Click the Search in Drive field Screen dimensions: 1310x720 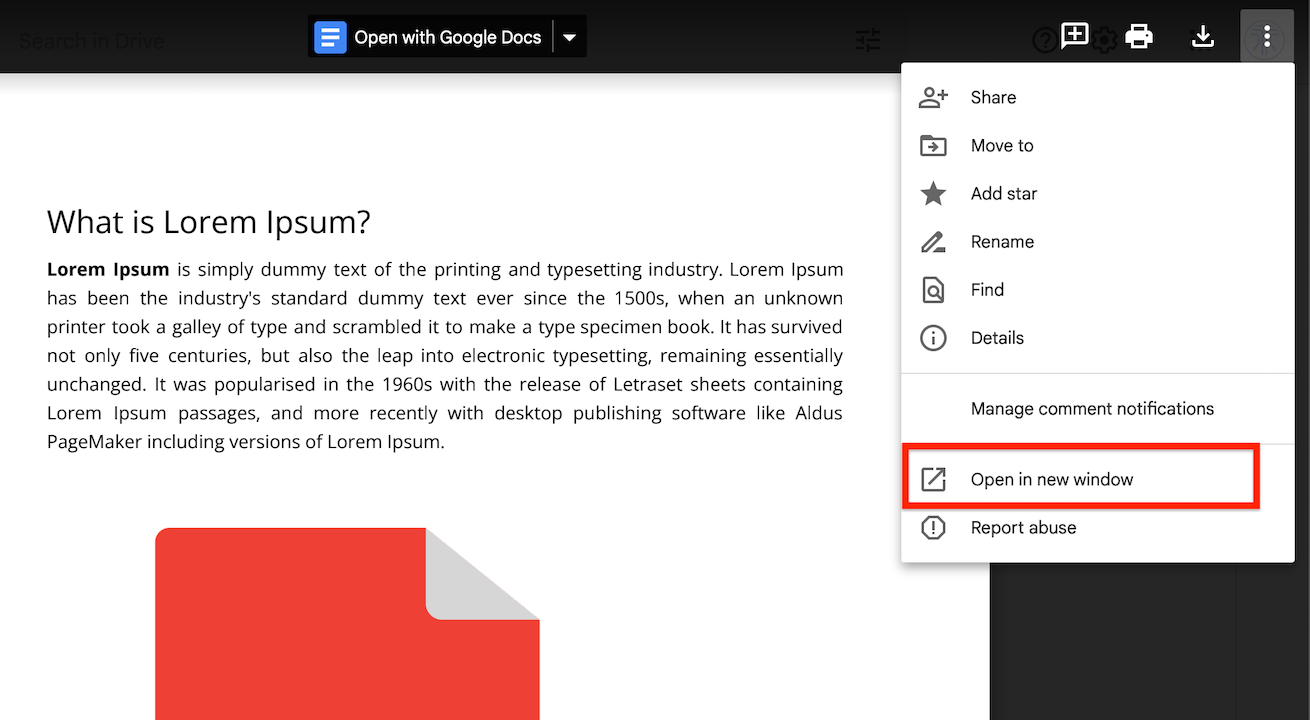92,41
